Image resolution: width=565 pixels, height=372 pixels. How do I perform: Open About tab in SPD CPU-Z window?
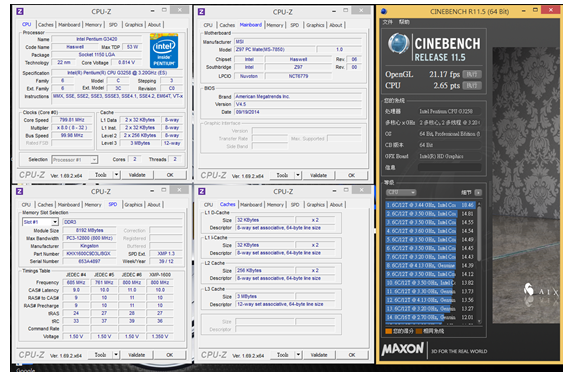154,204
